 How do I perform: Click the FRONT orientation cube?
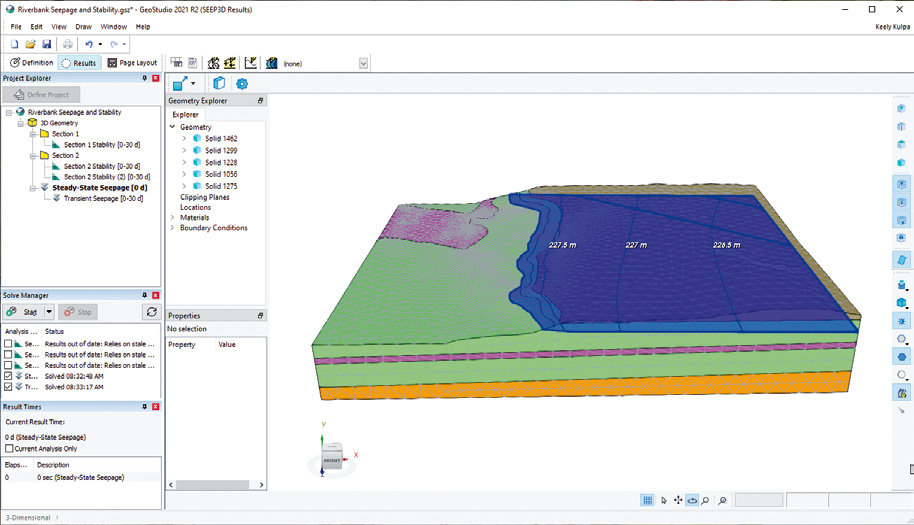pyautogui.click(x=332, y=459)
